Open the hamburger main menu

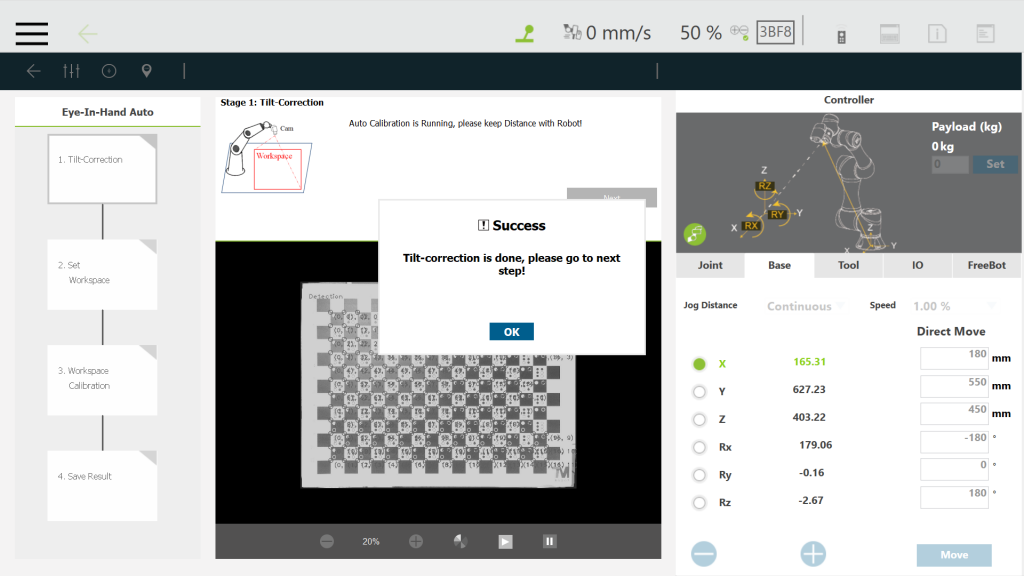point(31,33)
